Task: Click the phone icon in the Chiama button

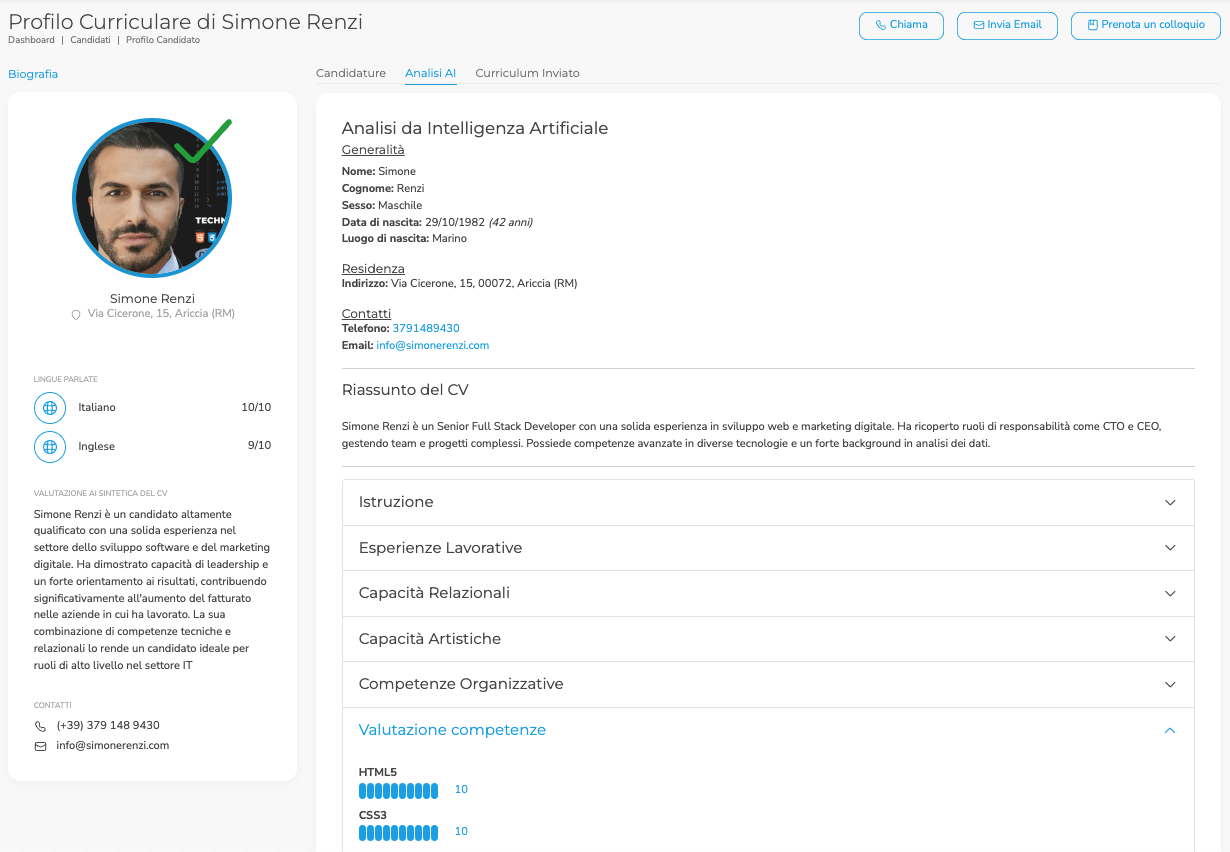Action: tap(881, 25)
